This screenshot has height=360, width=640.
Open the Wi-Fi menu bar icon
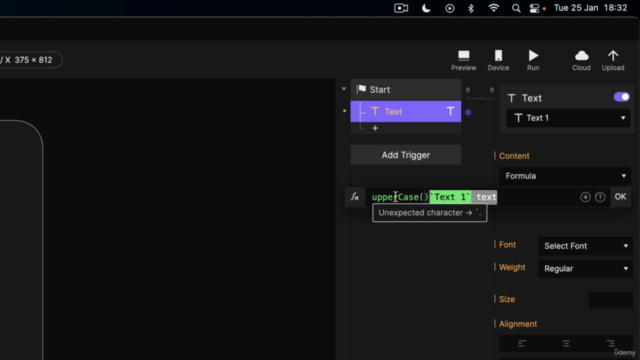[x=493, y=8]
